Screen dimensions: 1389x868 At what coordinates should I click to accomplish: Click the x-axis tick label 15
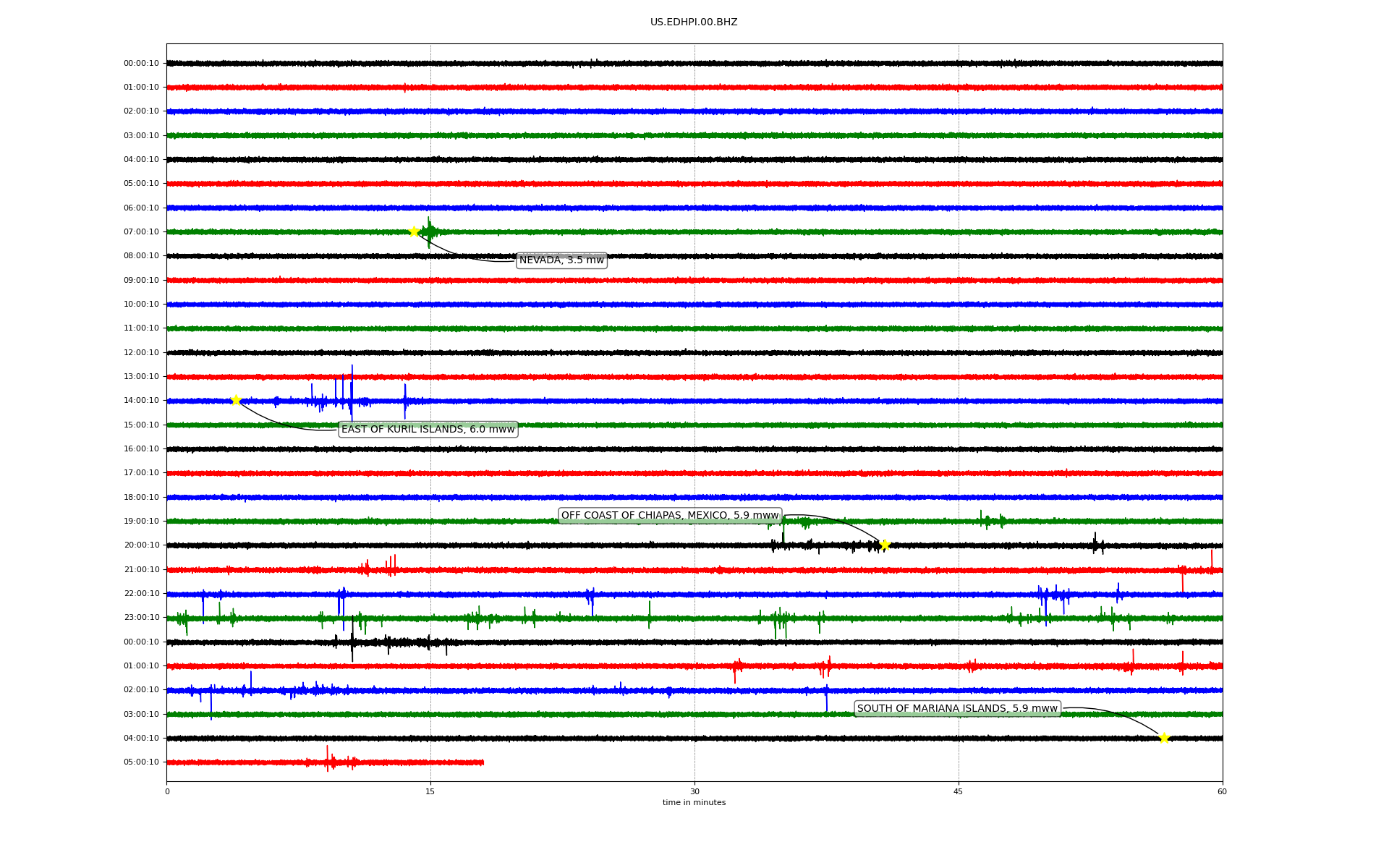click(430, 791)
